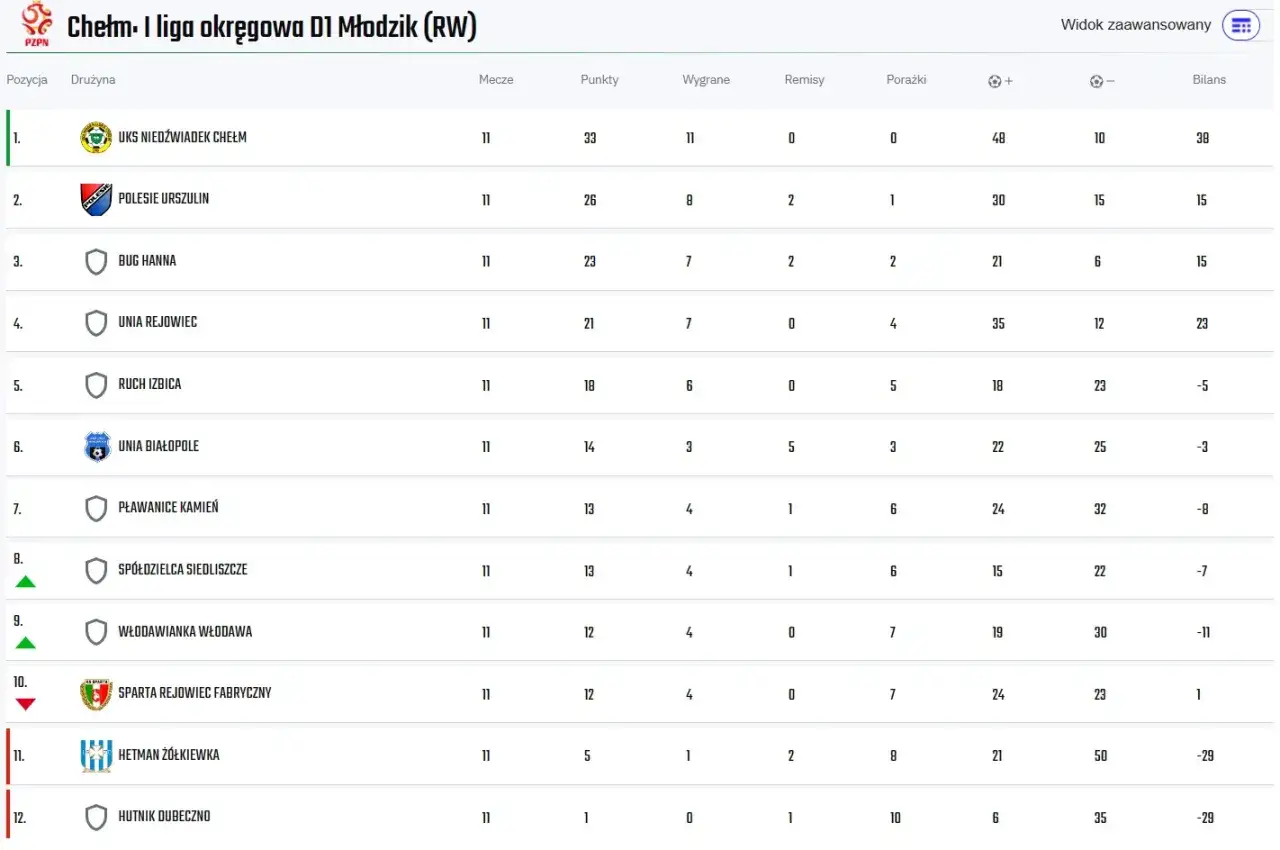The height and width of the screenshot is (850, 1280).
Task: Click the Unia Białopole club badge
Action: (x=95, y=446)
